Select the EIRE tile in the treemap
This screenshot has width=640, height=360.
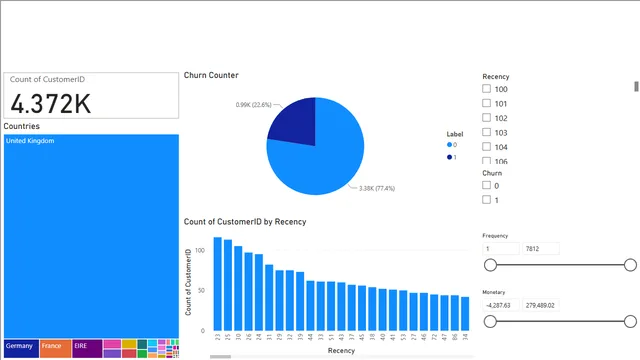click(x=87, y=349)
